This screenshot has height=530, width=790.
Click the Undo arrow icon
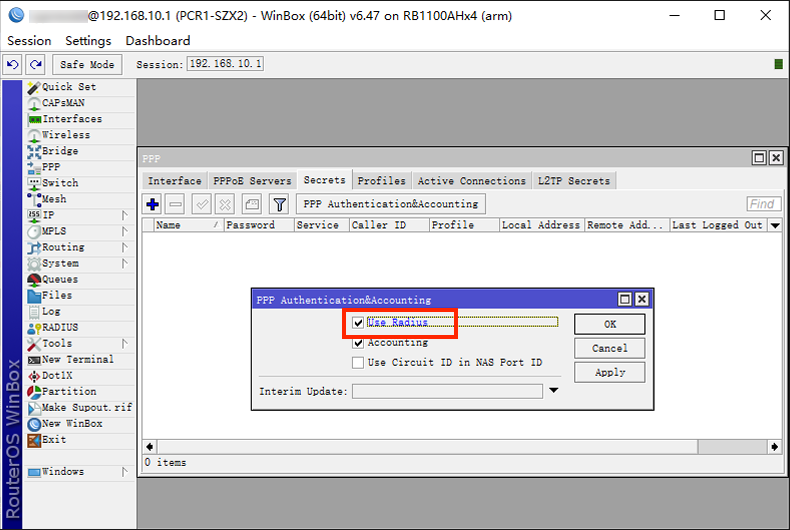pos(13,64)
